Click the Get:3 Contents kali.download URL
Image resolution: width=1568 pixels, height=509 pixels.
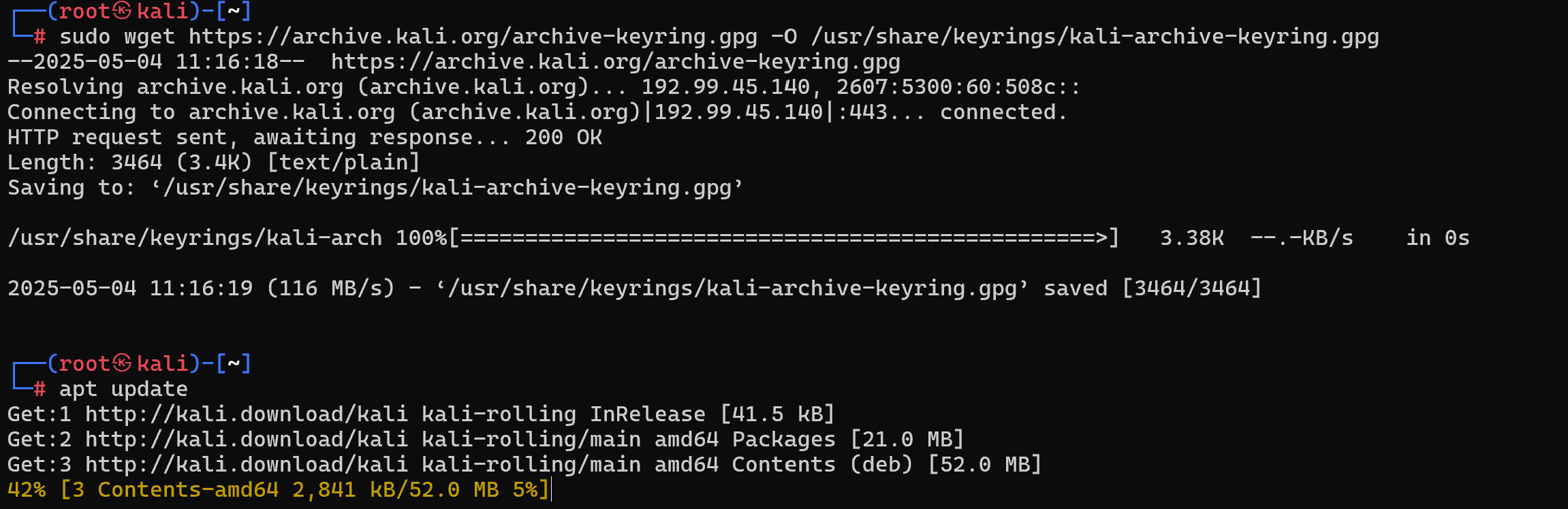pyautogui.click(x=247, y=465)
